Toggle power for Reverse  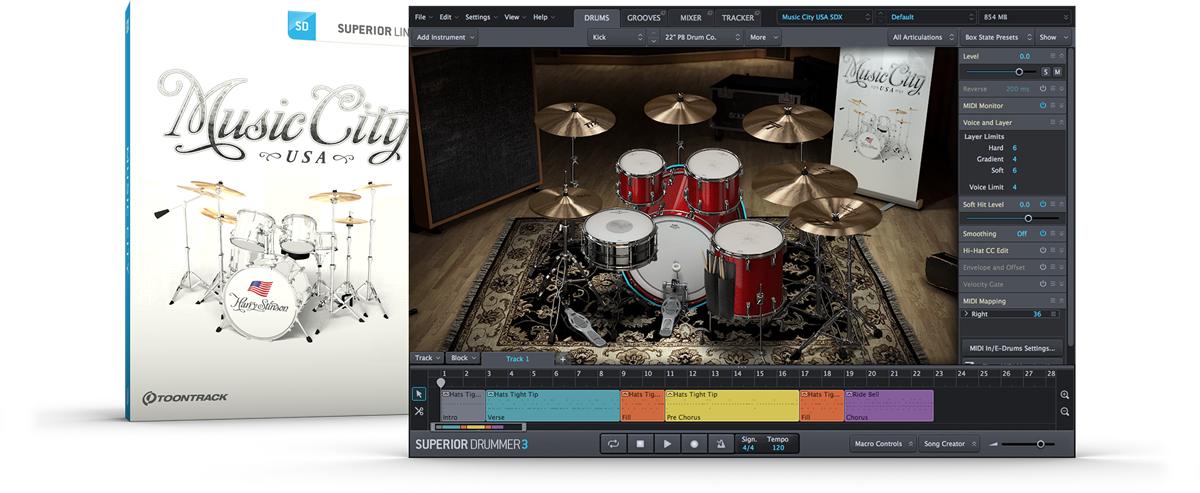[x=1042, y=88]
